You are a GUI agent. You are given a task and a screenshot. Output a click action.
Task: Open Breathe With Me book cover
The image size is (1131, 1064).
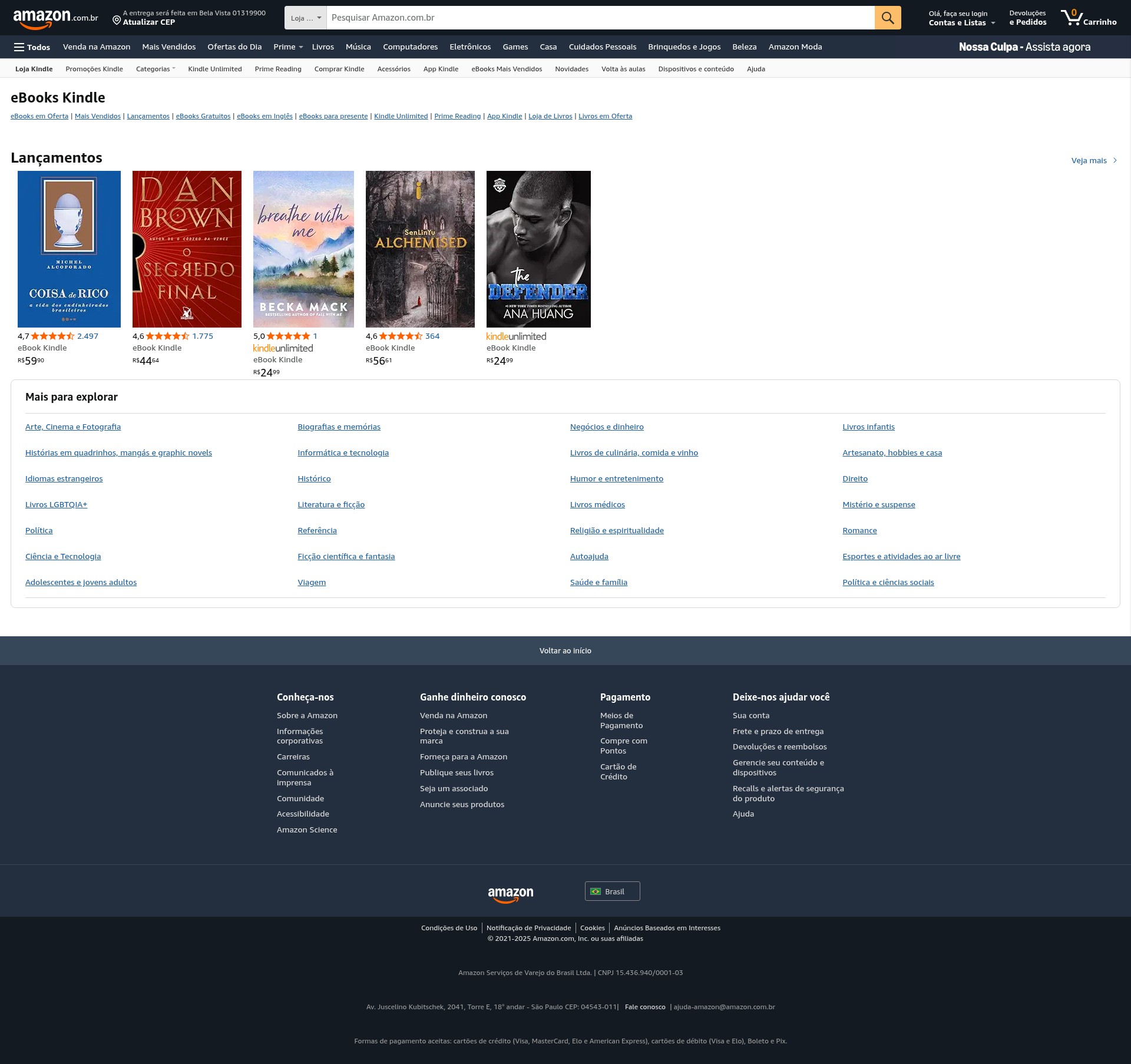[x=303, y=249]
